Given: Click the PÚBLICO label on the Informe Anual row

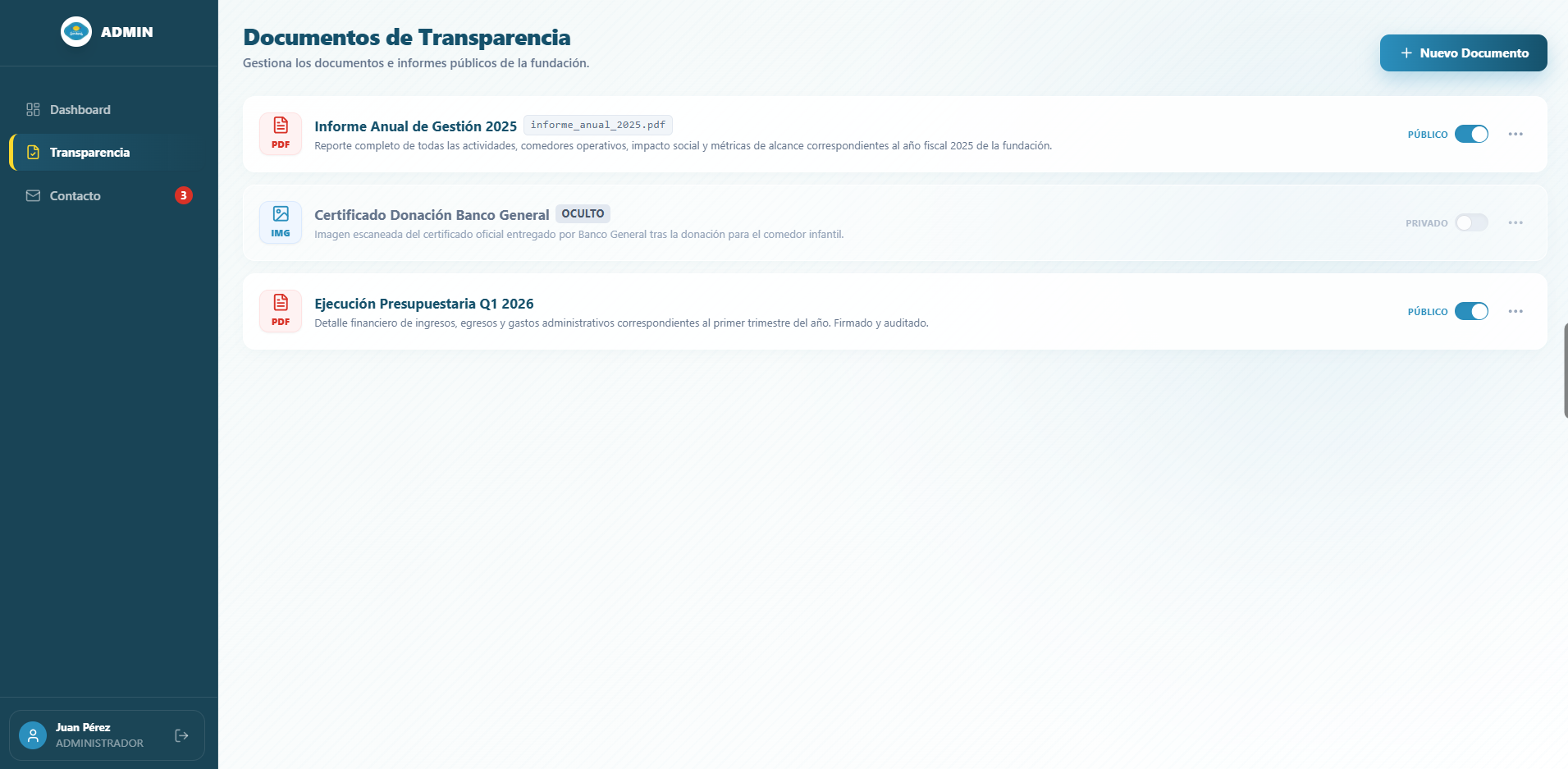Looking at the screenshot, I should (1428, 135).
